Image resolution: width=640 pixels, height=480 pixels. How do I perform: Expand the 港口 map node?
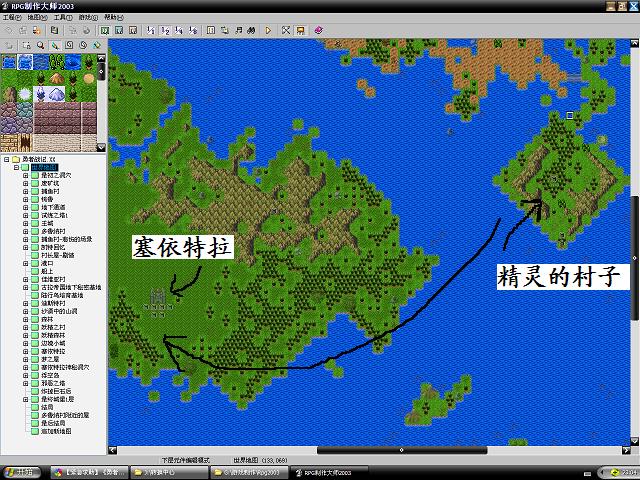coord(26,263)
